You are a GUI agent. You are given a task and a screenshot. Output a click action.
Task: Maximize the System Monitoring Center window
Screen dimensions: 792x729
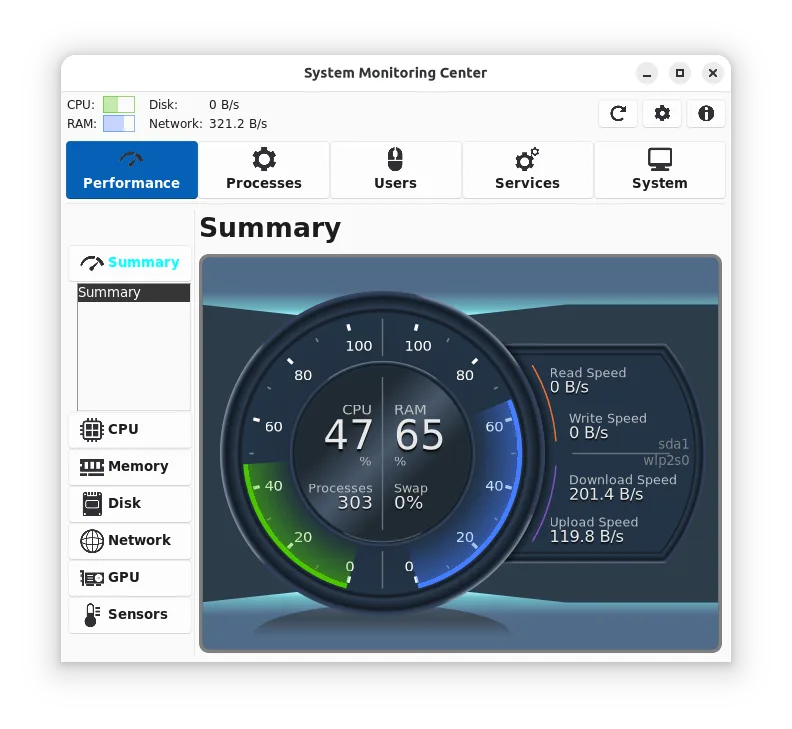(680, 73)
